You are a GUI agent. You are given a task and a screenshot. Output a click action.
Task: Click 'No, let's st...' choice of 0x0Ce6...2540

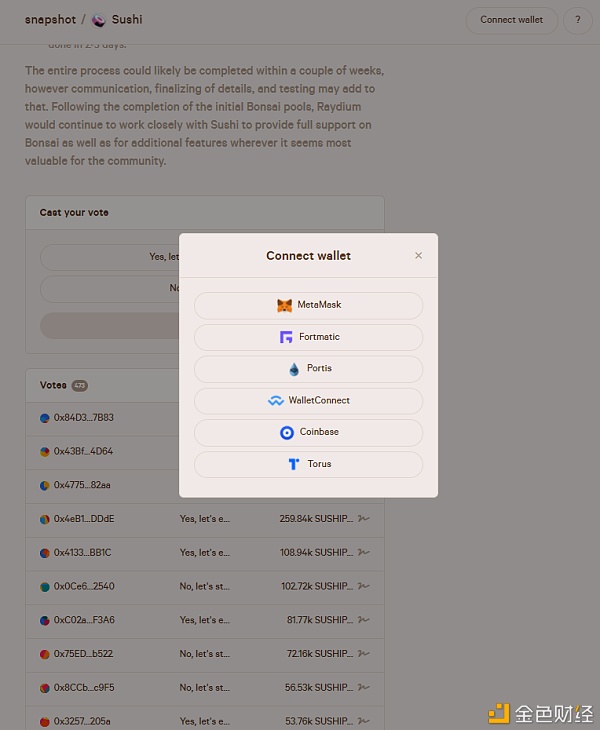click(205, 586)
